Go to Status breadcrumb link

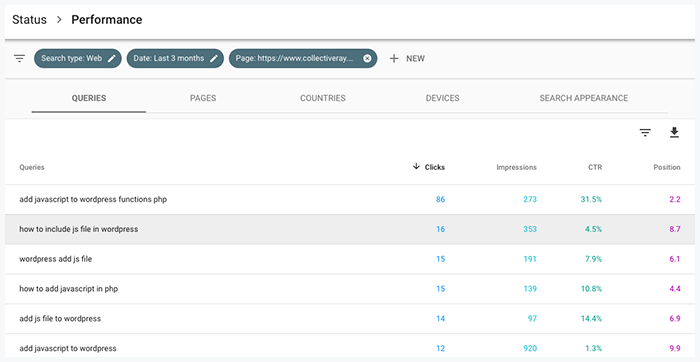point(29,20)
